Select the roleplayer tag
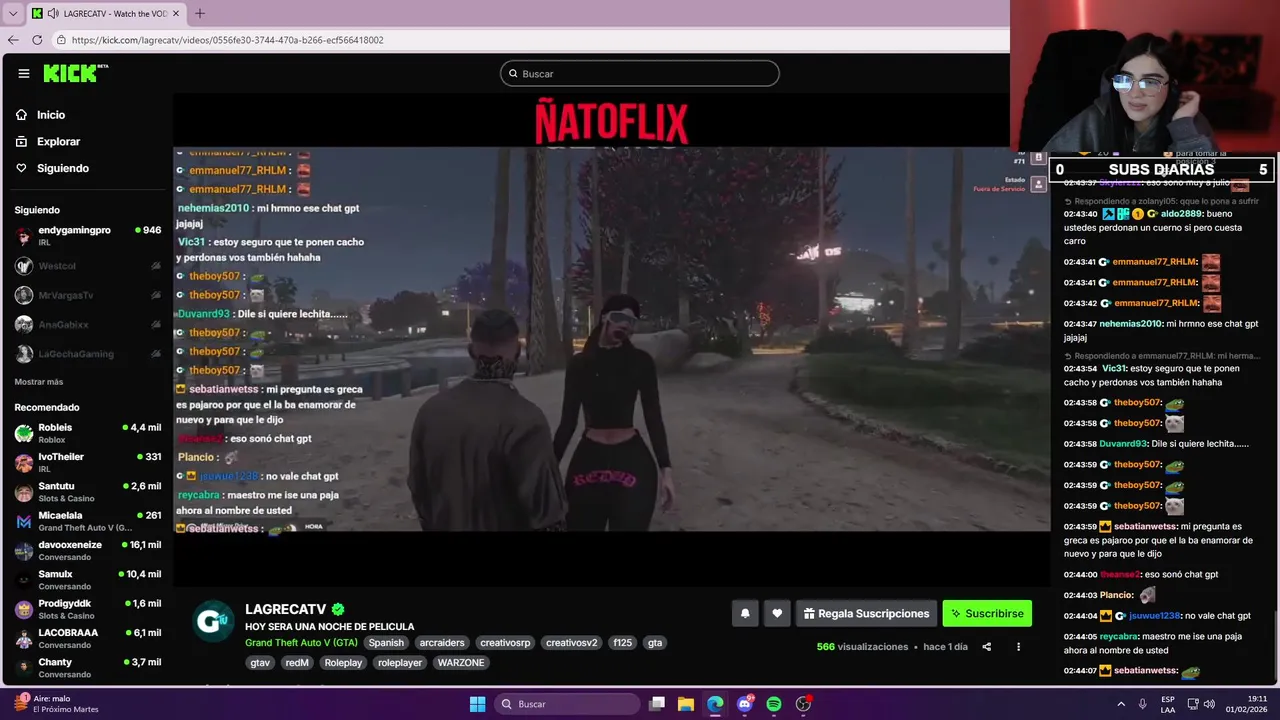1280x720 pixels. point(400,663)
